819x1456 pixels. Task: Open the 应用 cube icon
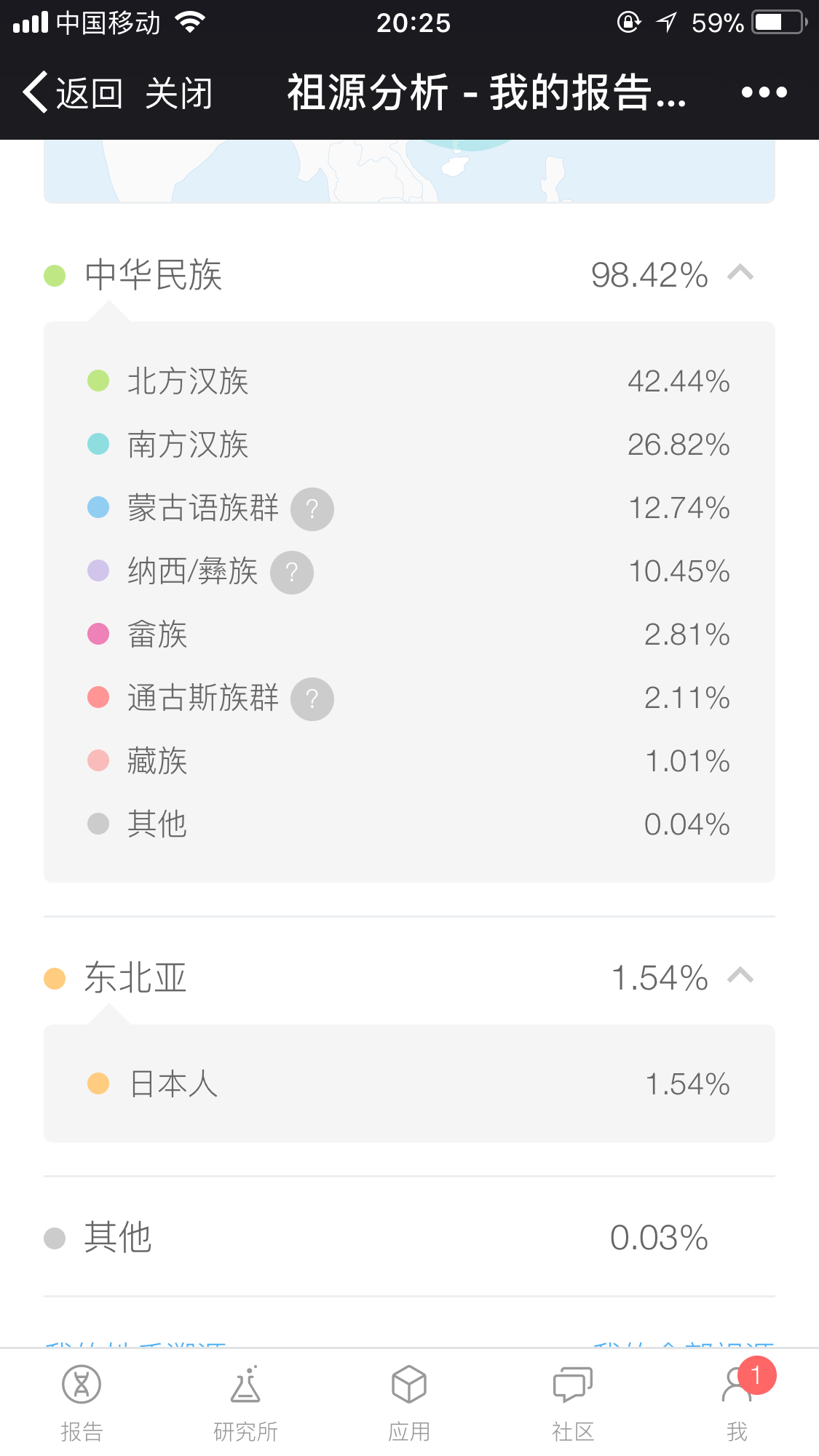(x=409, y=1385)
